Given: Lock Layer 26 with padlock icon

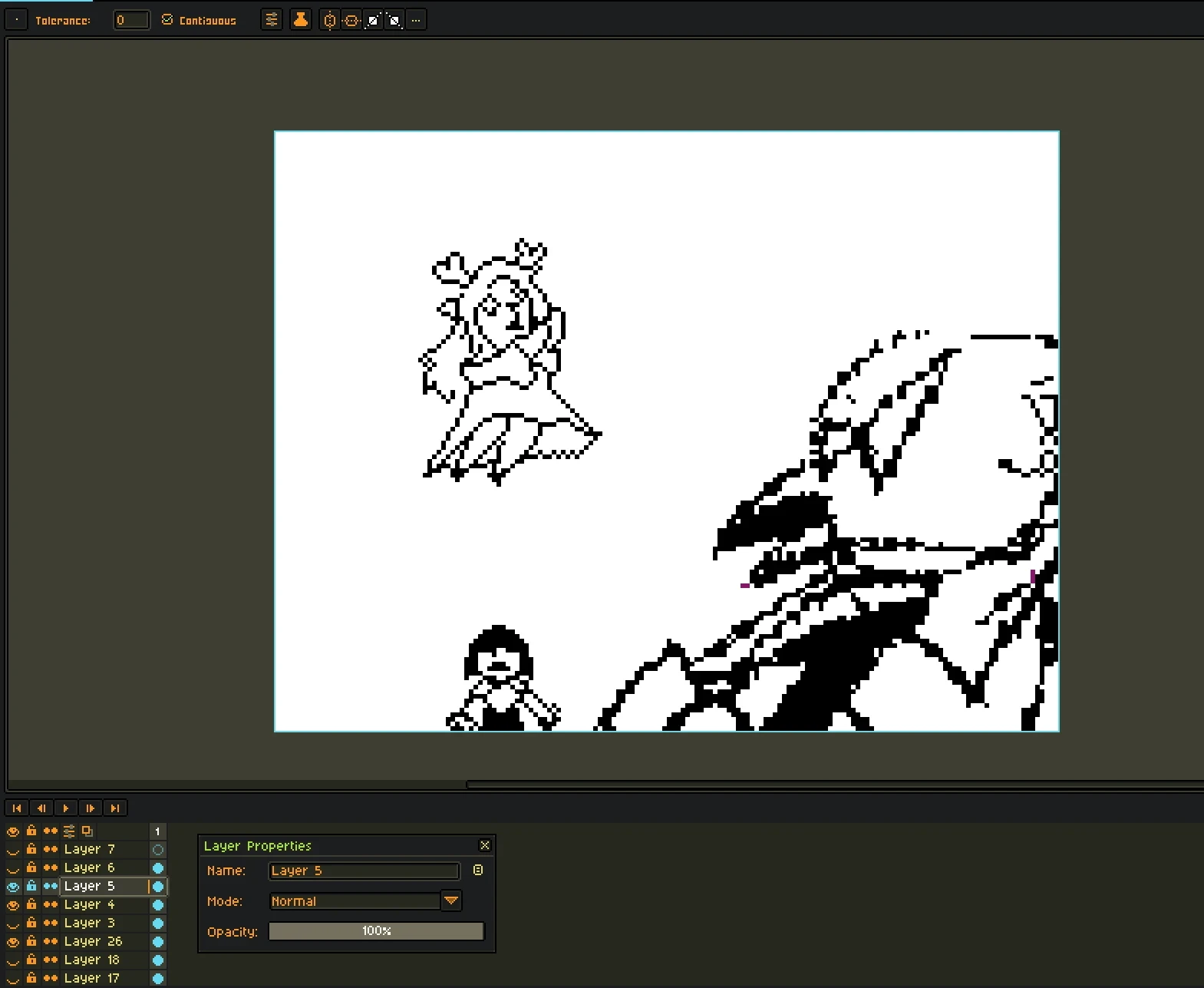Looking at the screenshot, I should 31,941.
